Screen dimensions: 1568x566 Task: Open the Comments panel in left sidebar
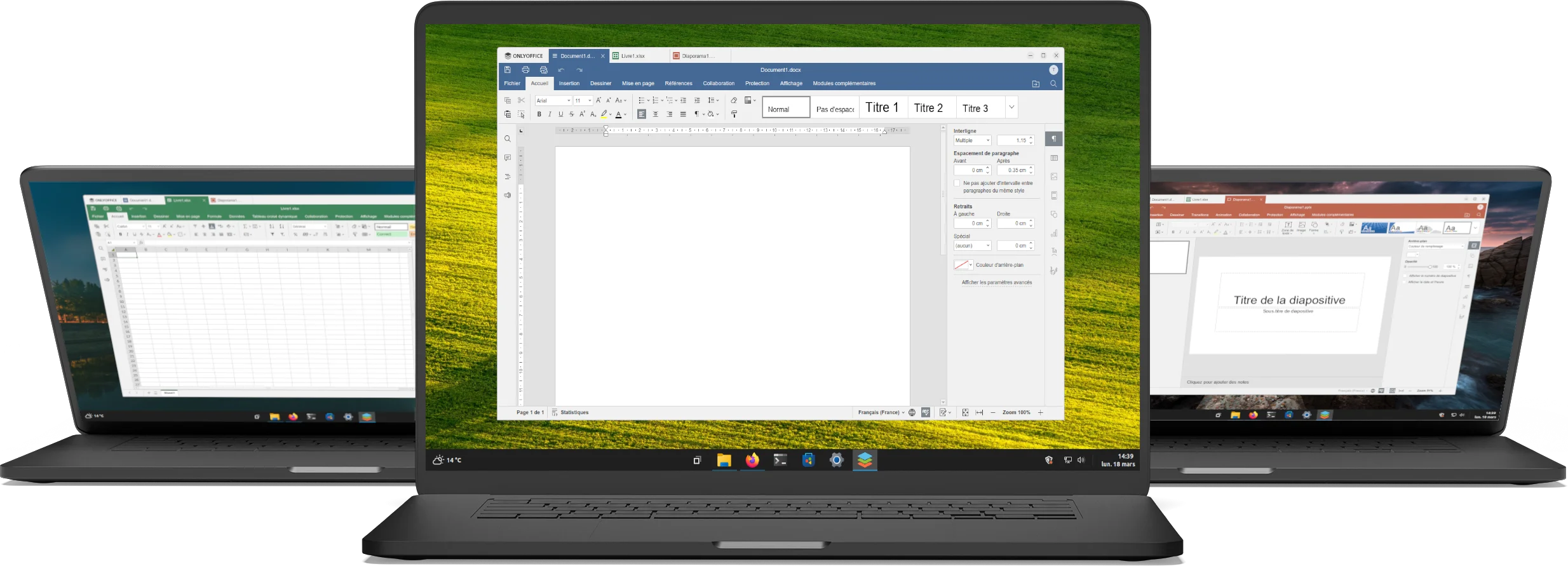click(507, 158)
